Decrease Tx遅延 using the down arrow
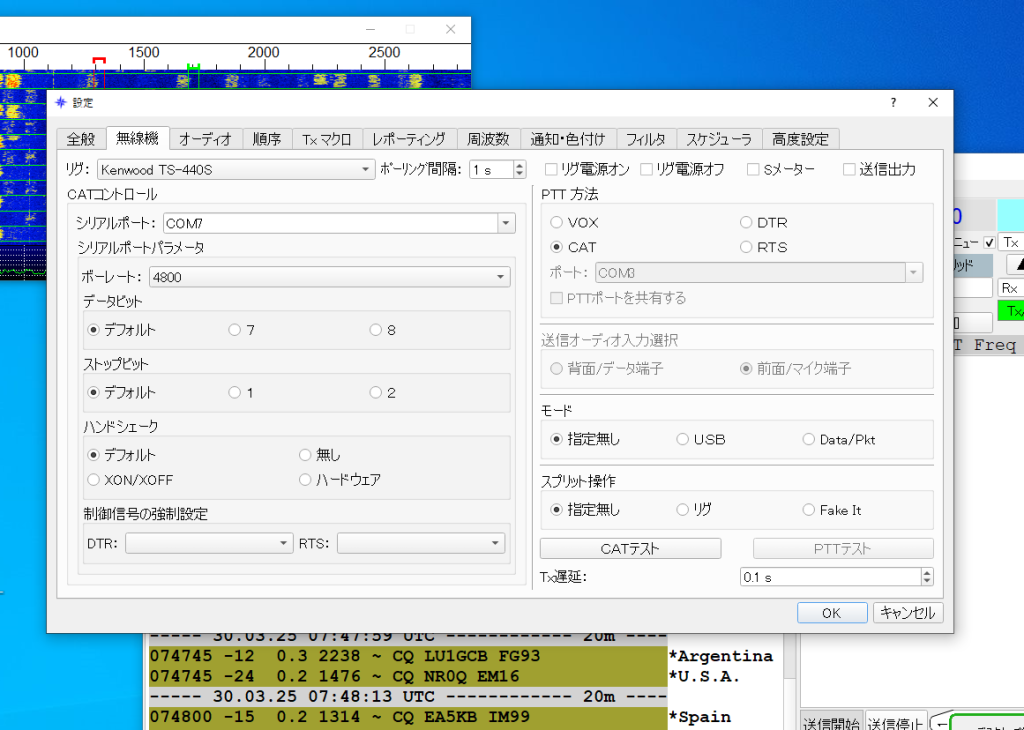 pyautogui.click(x=927, y=581)
